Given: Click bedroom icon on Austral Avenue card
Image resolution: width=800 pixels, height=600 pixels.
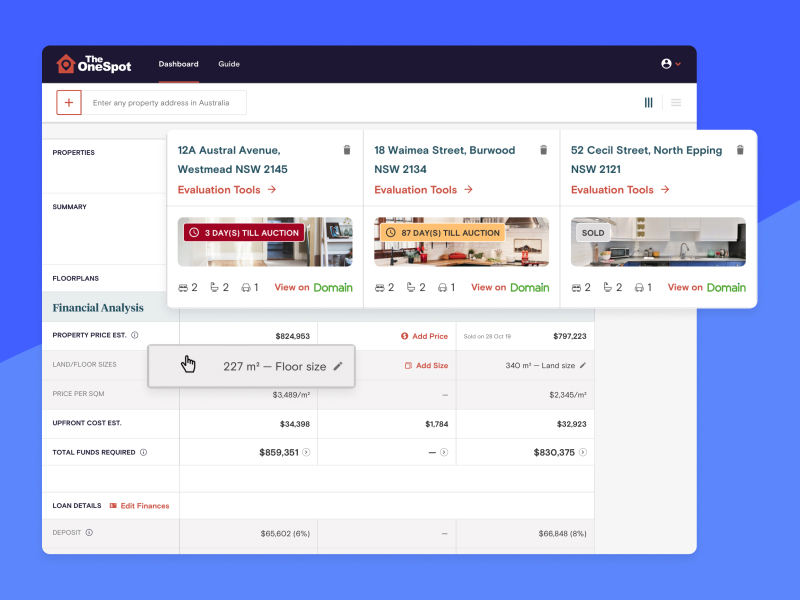Looking at the screenshot, I should (183, 288).
